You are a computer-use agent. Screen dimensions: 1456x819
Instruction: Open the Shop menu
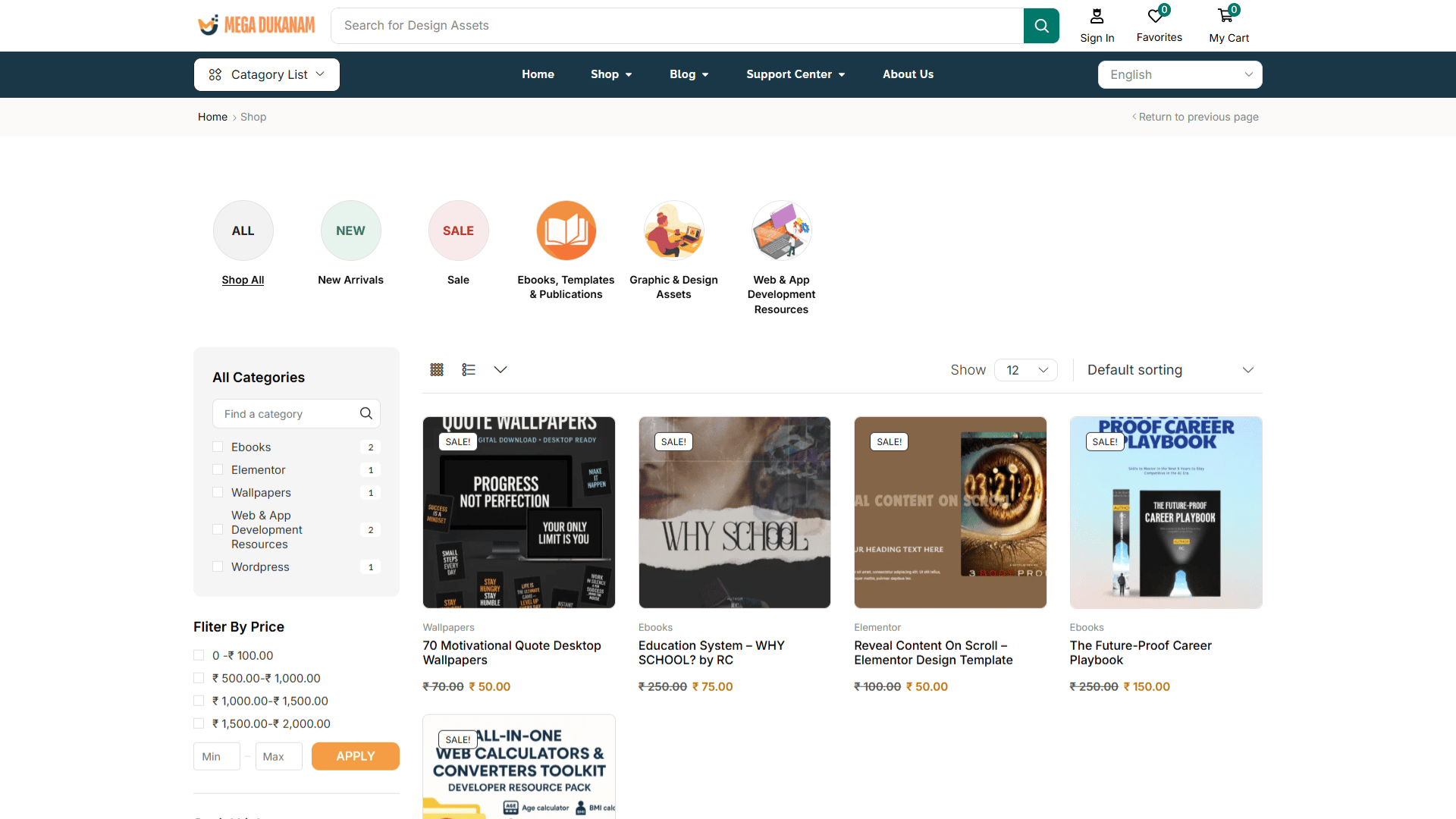click(x=611, y=74)
